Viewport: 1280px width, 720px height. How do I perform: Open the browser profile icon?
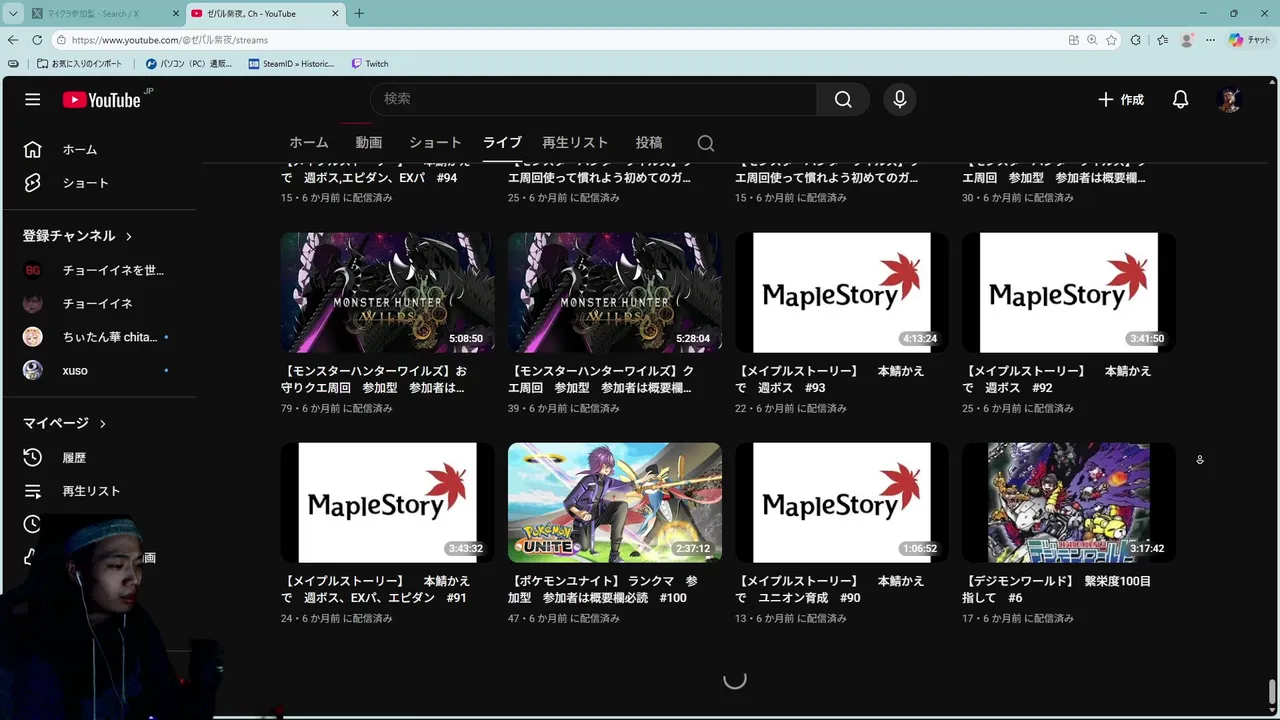tap(1187, 40)
